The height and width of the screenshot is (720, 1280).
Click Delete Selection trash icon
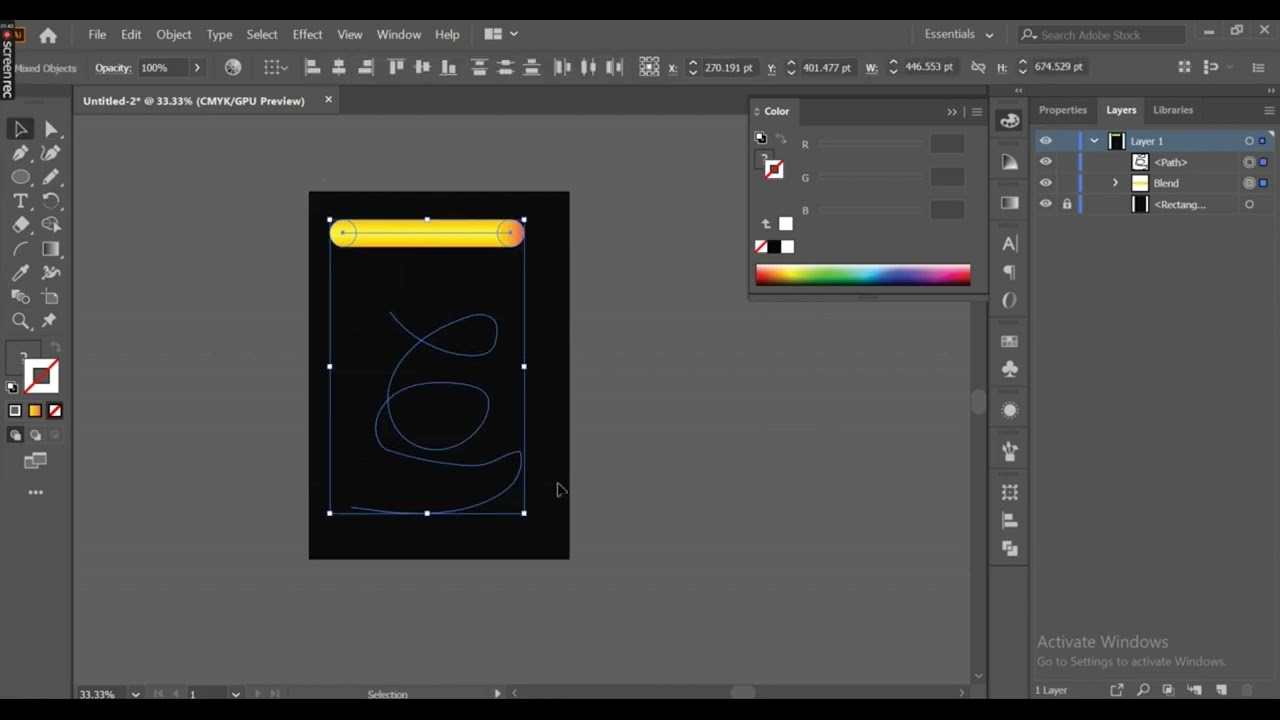(x=1247, y=690)
